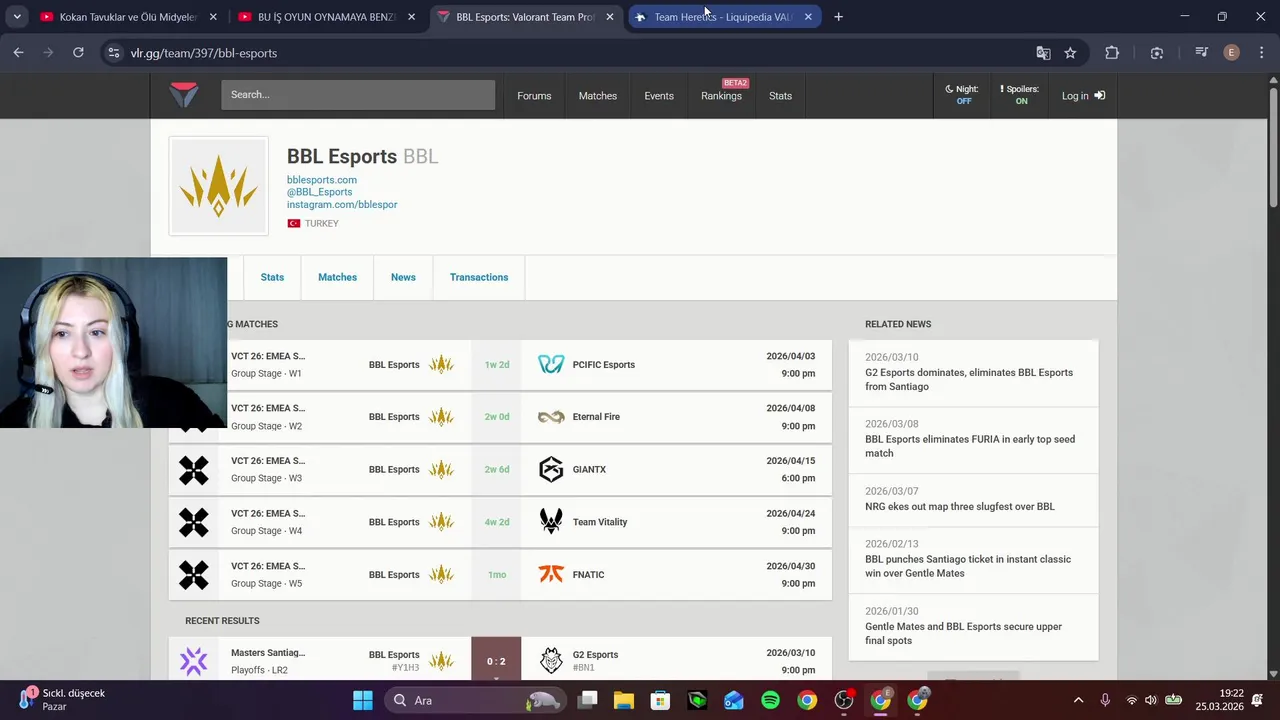Expand the system tray hidden icons chevron
Image resolution: width=1280 pixels, height=720 pixels.
click(1078, 700)
